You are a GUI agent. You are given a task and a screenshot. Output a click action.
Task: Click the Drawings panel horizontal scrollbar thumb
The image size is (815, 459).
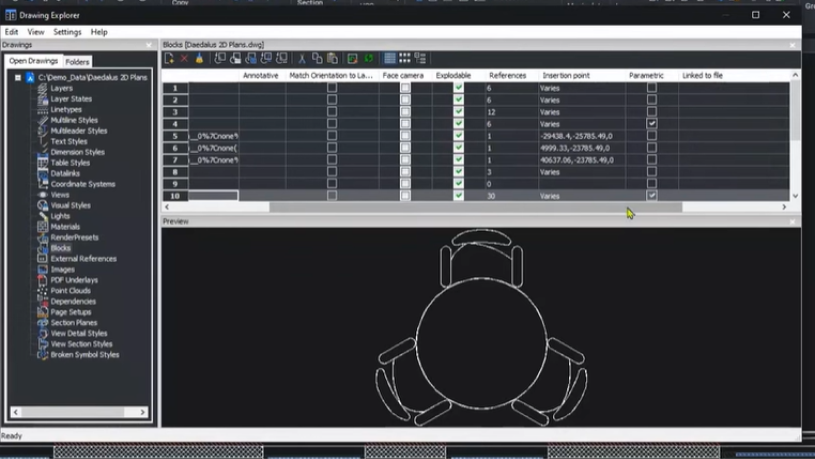coord(73,412)
